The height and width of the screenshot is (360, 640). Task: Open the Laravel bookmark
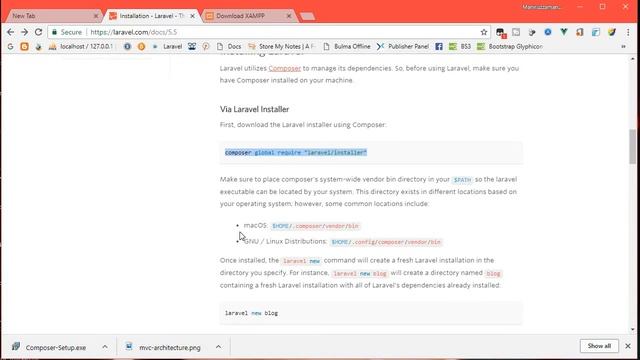pos(167,47)
